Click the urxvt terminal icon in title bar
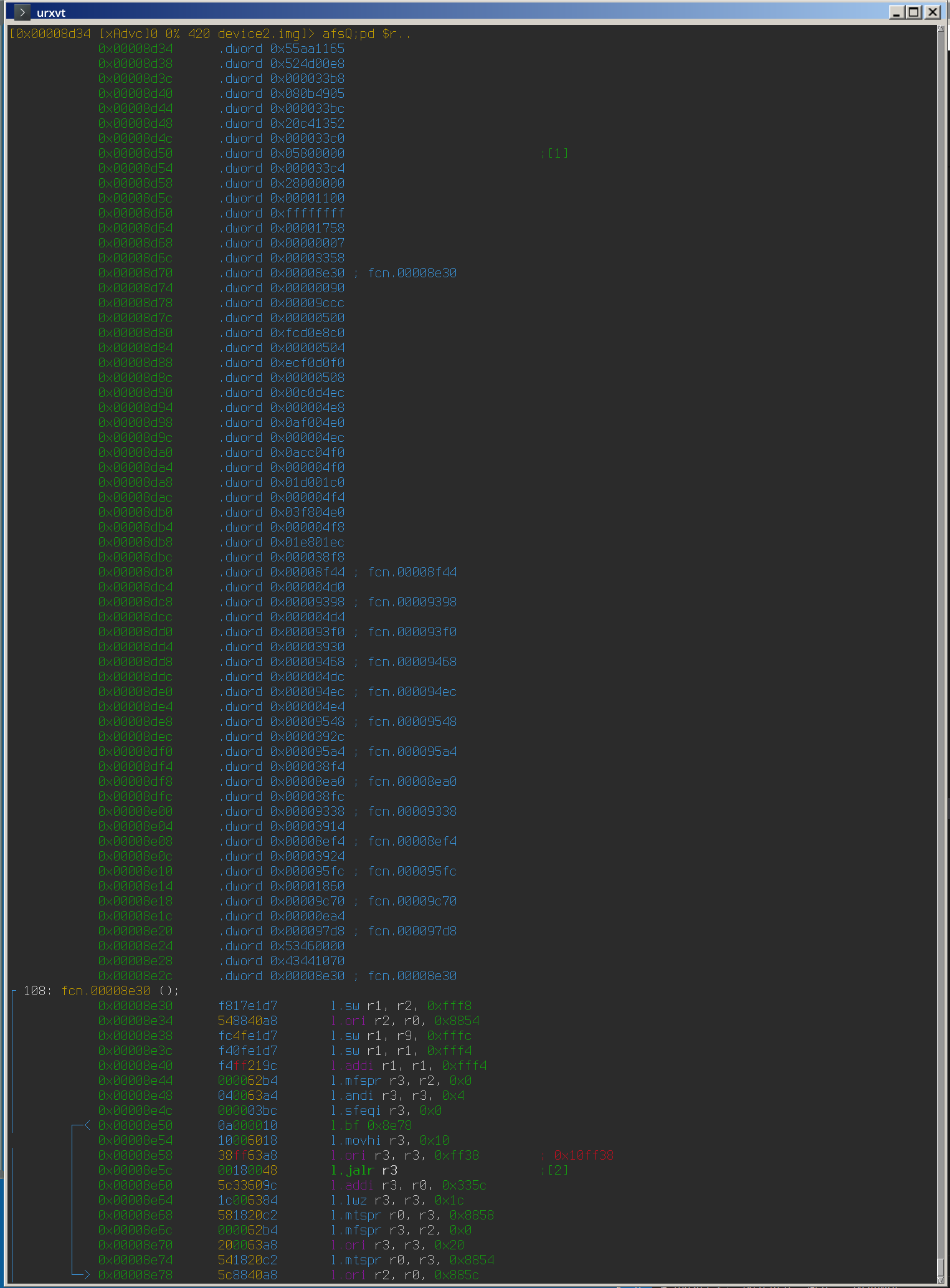950x1288 pixels. click(22, 12)
